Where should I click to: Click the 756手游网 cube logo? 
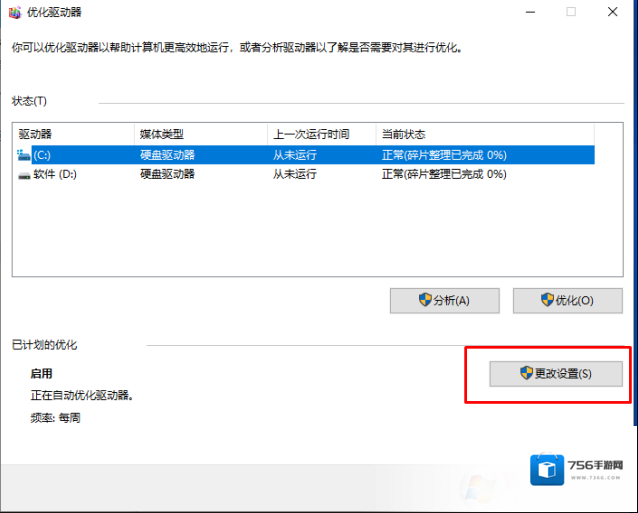[550, 472]
